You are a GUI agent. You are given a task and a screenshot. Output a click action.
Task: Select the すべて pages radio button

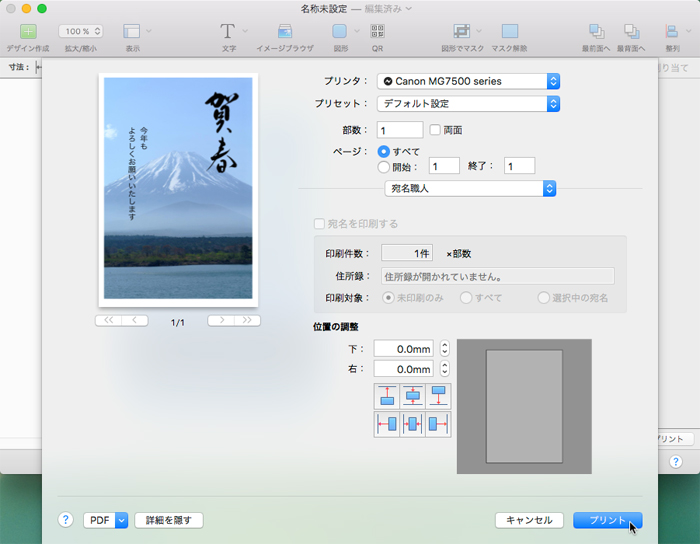click(x=383, y=151)
